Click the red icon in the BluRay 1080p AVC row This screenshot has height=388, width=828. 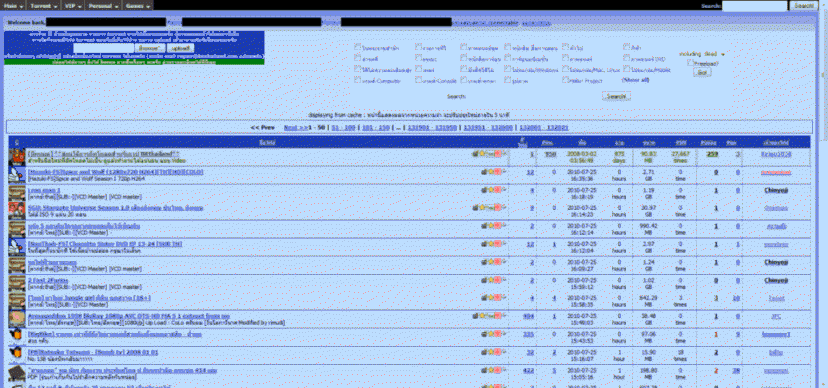(x=497, y=316)
